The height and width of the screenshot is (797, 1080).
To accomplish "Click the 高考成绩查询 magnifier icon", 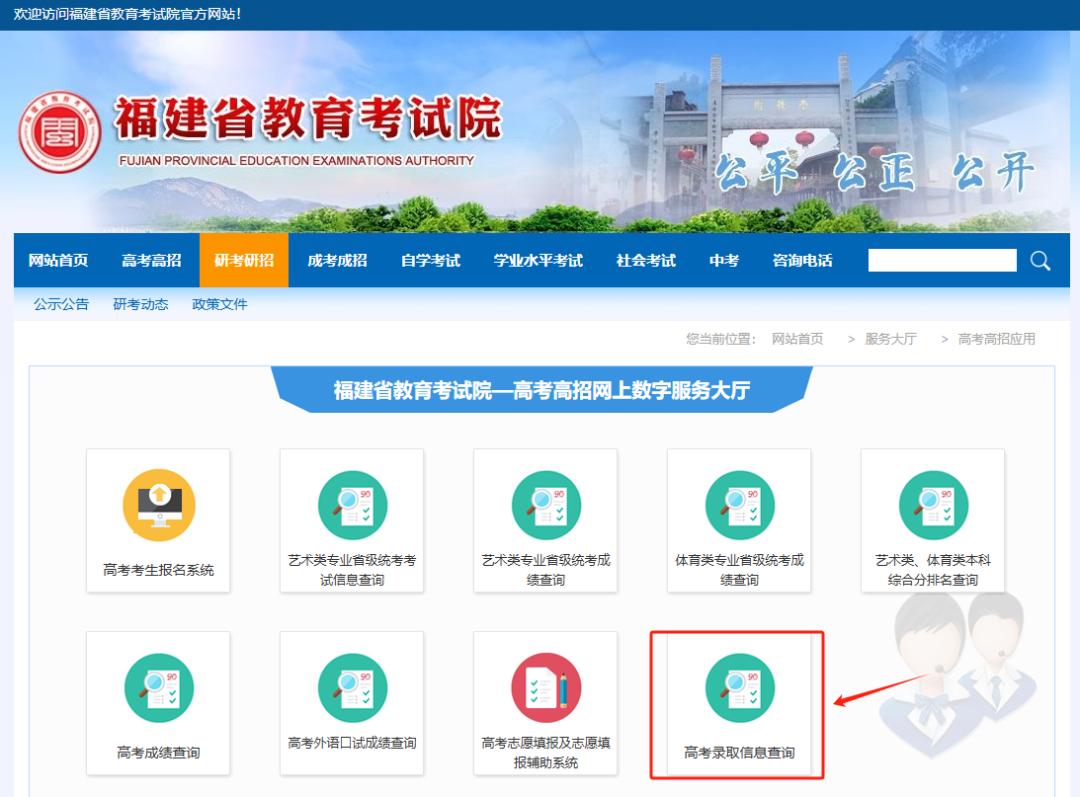I will [x=157, y=687].
